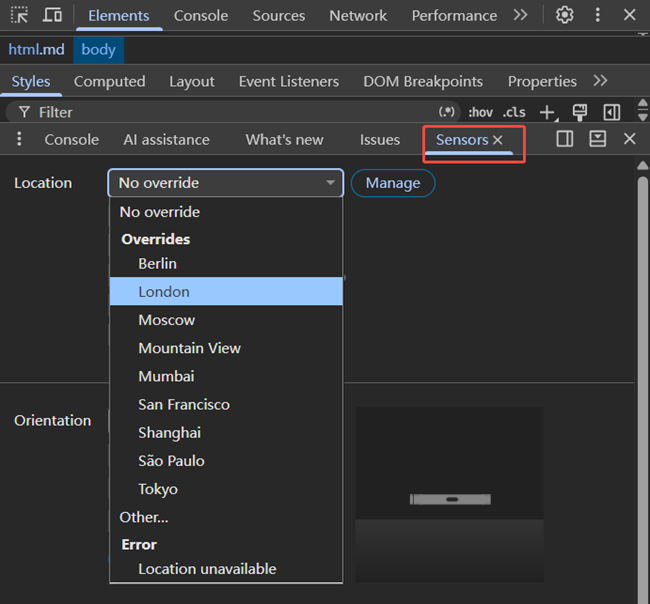Toggle the regex filter icon
Screen dimensions: 650x604
point(446,112)
